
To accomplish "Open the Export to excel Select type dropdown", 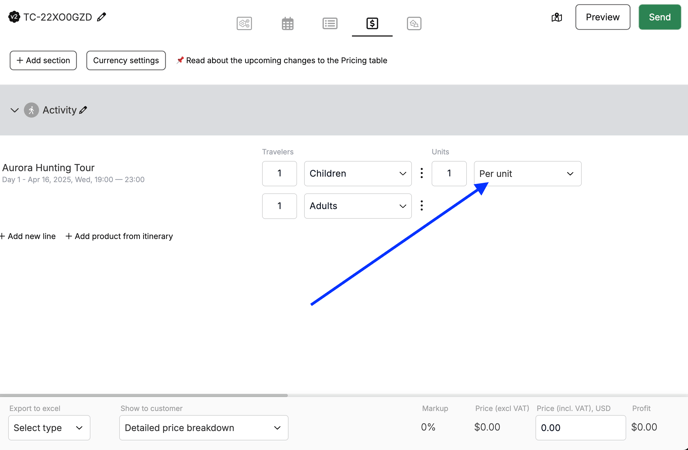I will pyautogui.click(x=49, y=428).
